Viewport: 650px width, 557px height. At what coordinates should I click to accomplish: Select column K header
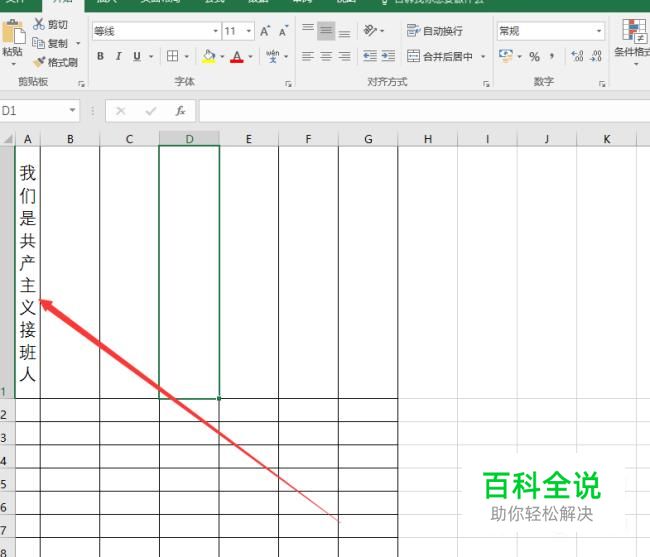(x=606, y=139)
